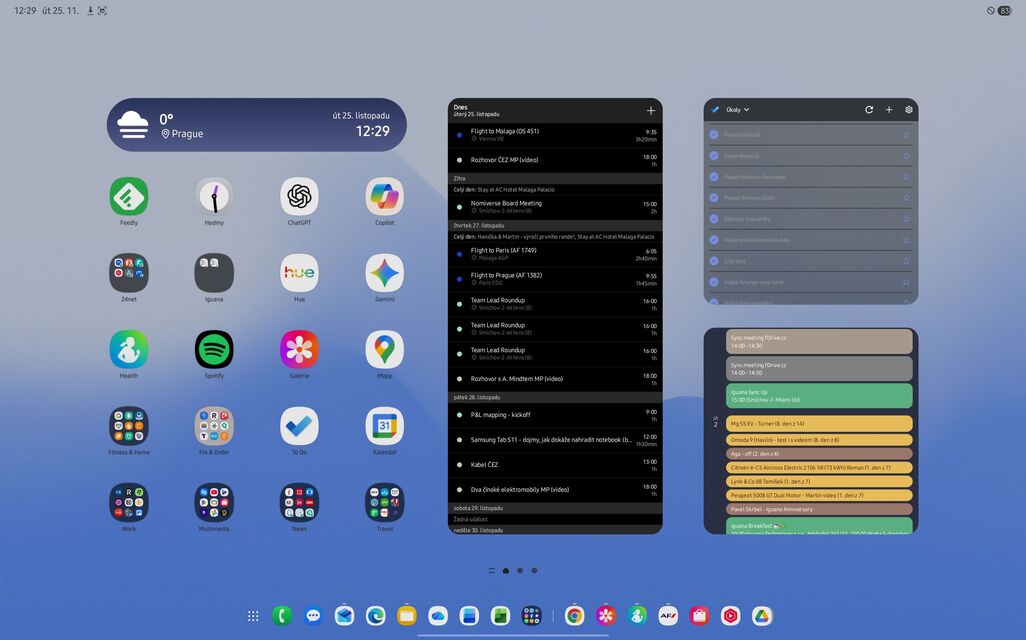The image size is (1026, 640).
Task: Open Google Chrome from the dock
Action: 575,616
